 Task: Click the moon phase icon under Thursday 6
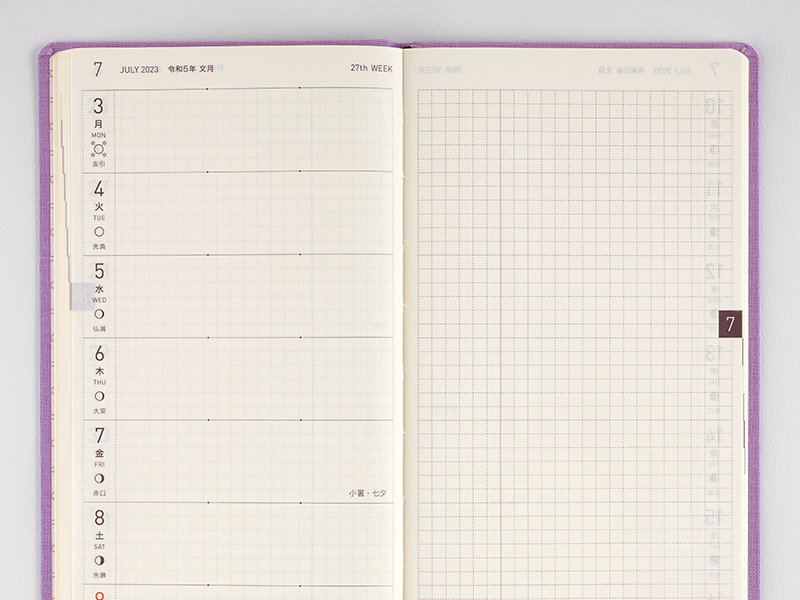pos(99,396)
